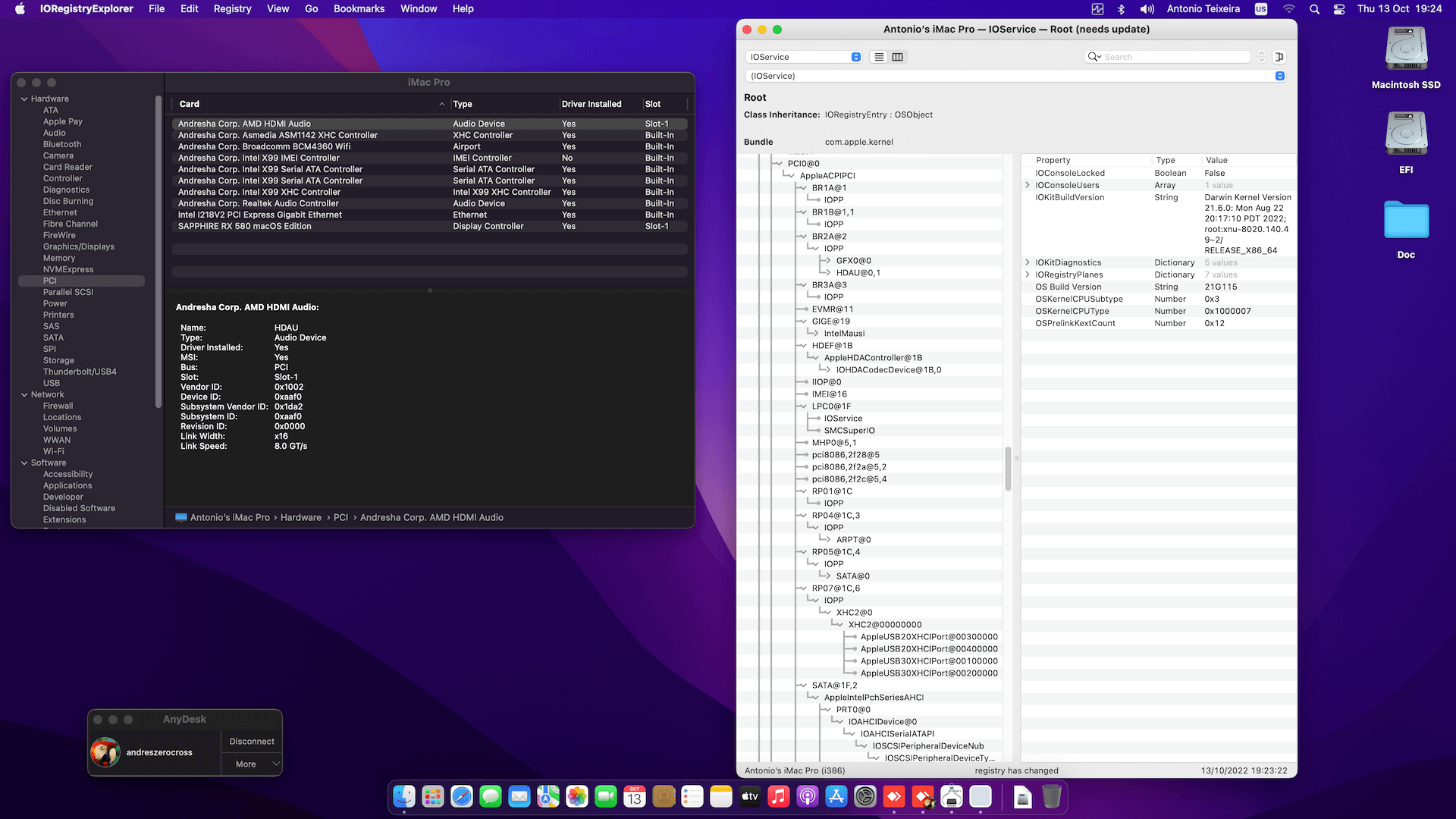Open search options via the magnifier icon
The height and width of the screenshot is (819, 1456).
1093,56
